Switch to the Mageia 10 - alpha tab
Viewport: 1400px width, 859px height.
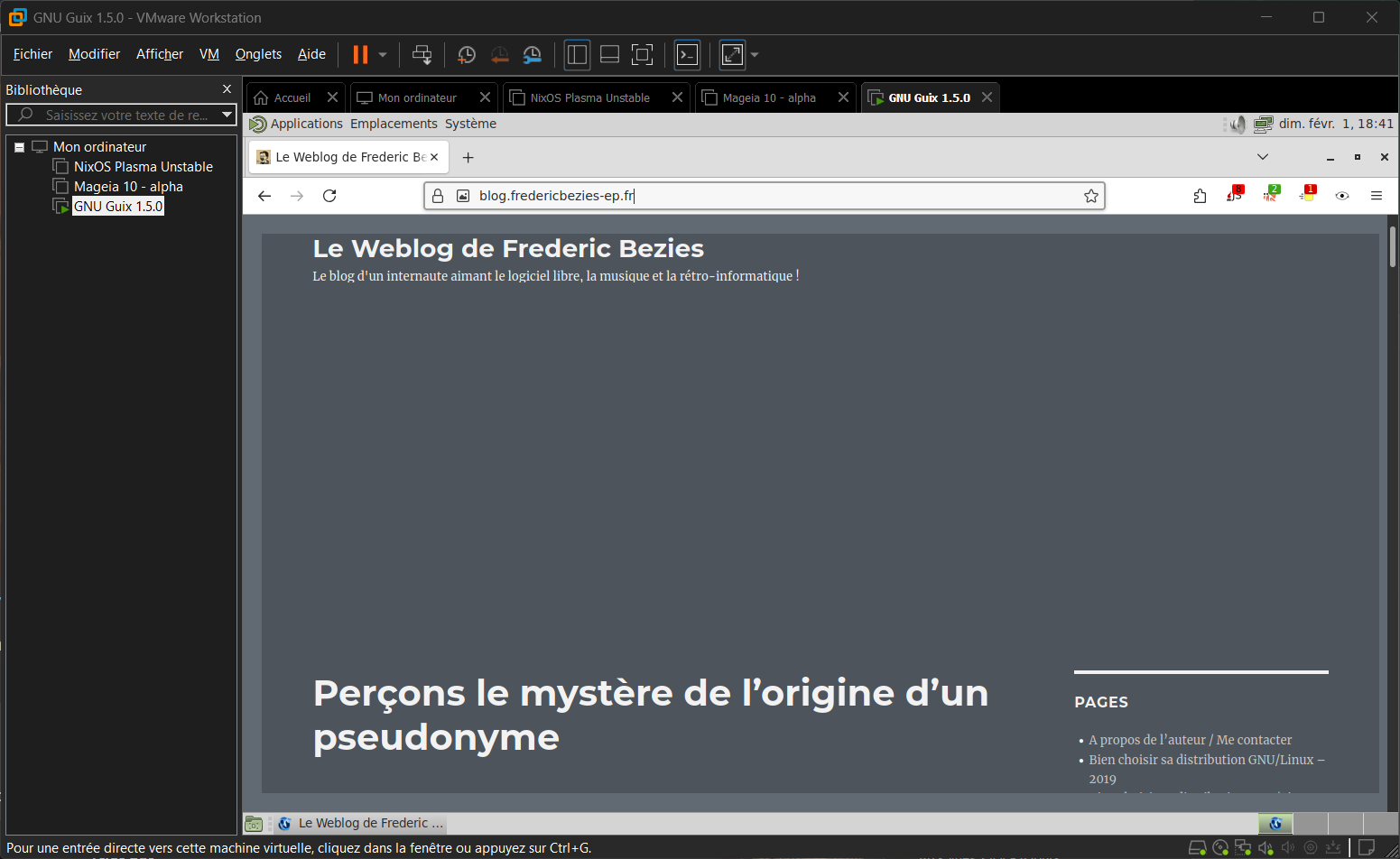769,97
